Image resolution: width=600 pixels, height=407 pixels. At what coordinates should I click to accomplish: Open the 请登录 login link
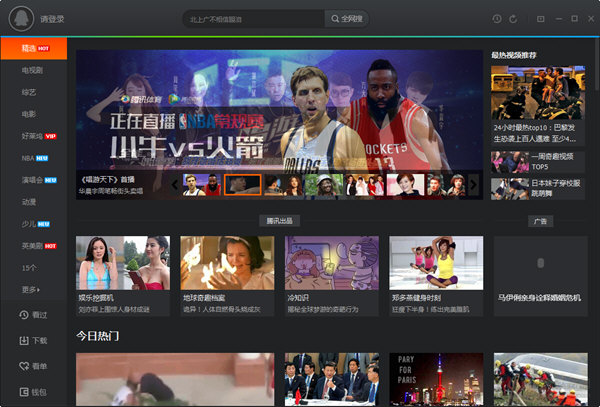tap(52, 19)
